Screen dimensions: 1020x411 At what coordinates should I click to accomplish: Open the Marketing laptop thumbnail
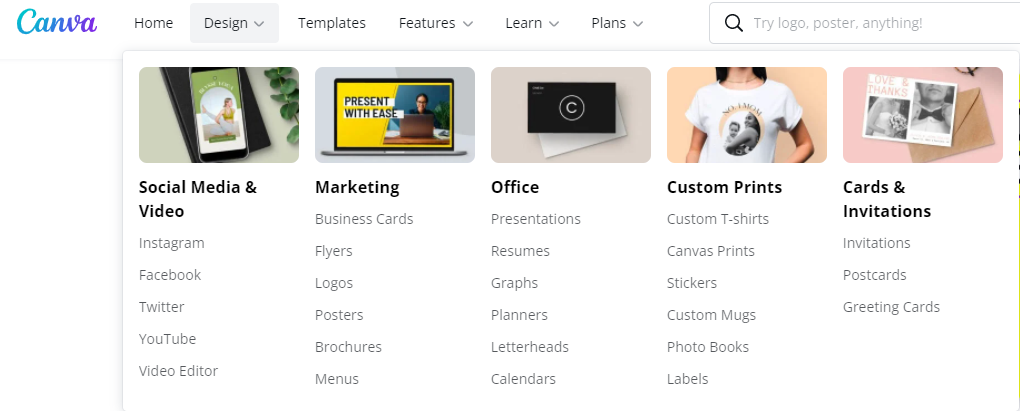[x=395, y=114]
